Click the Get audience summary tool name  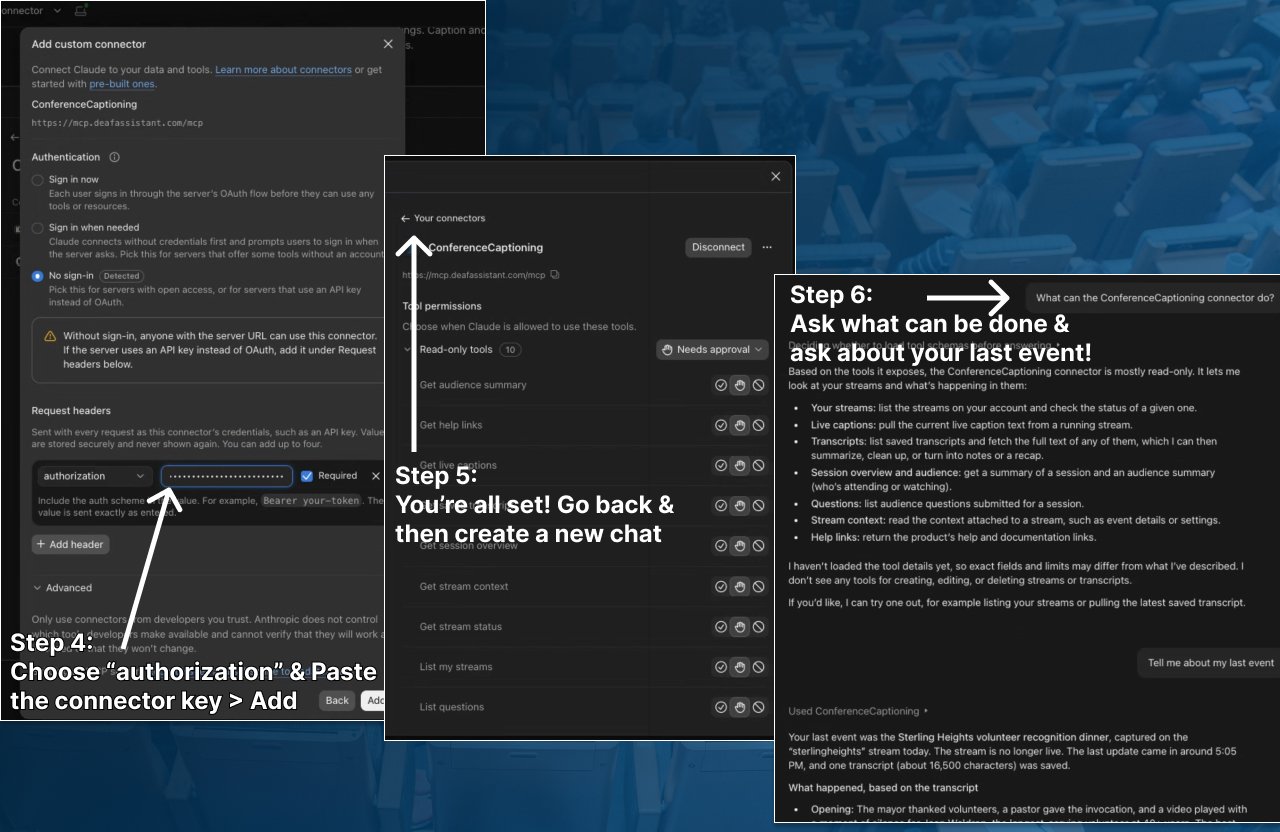point(473,385)
